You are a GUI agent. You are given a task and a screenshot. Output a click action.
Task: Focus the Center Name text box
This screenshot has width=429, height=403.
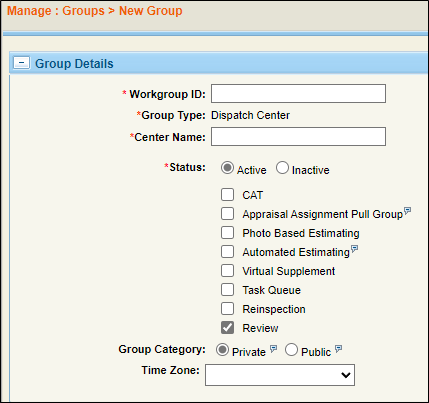[x=298, y=136]
